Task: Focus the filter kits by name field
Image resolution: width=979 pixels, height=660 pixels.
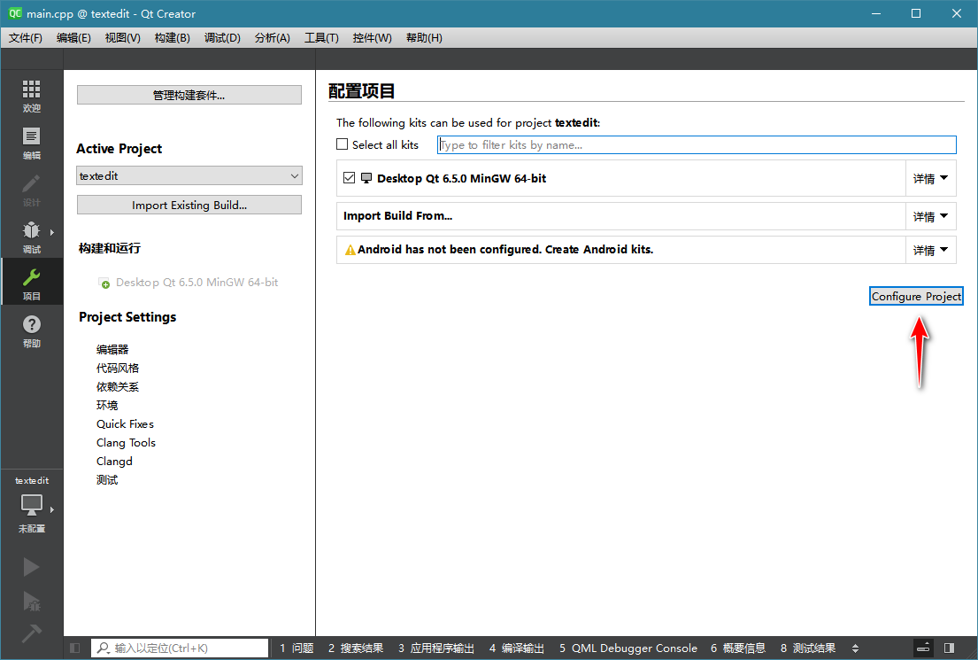Action: point(696,145)
